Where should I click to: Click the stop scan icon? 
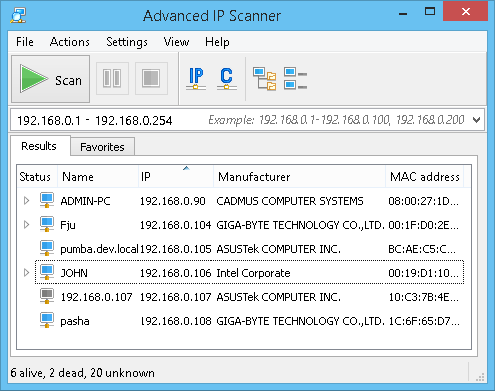pos(151,79)
